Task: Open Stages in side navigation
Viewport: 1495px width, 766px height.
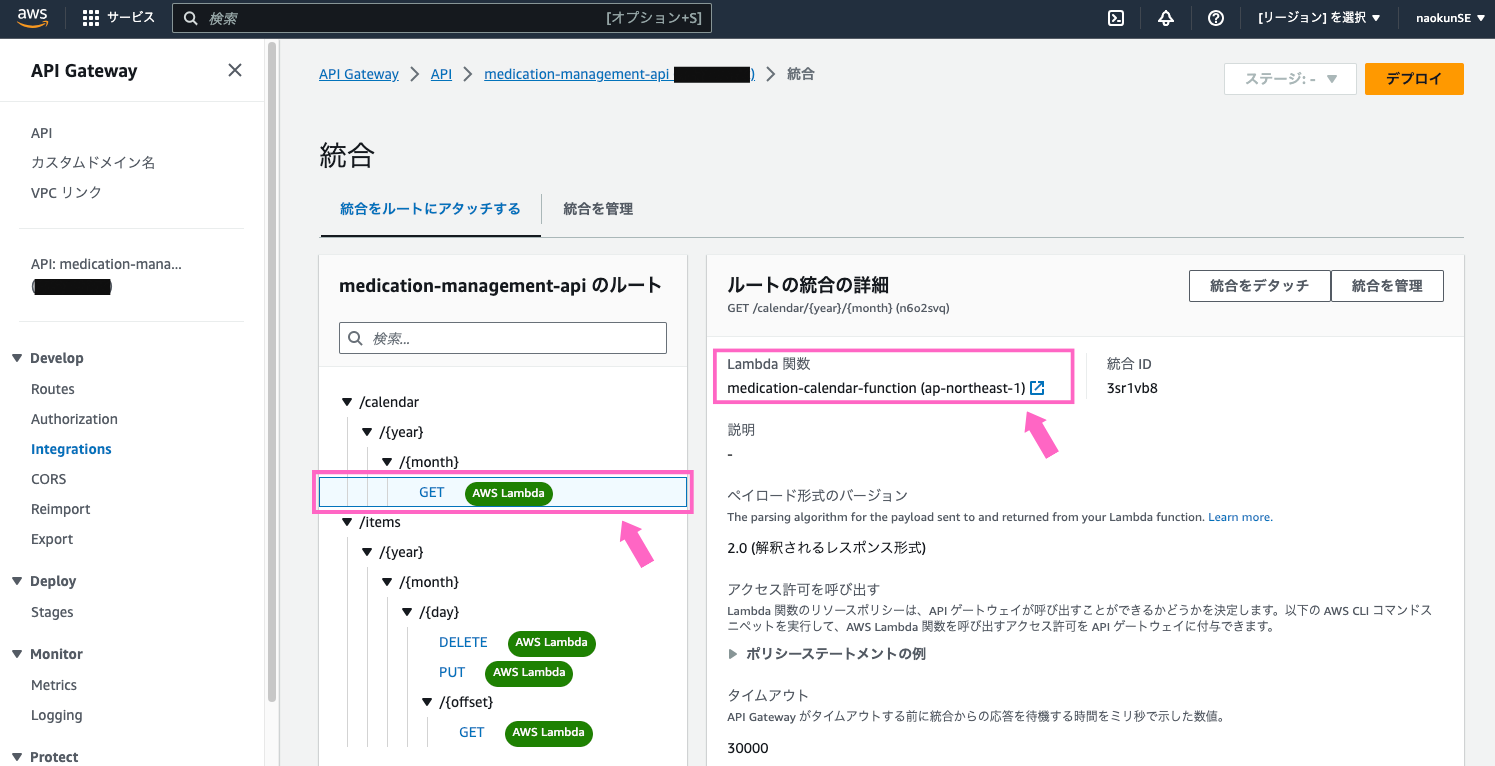Action: [x=52, y=612]
